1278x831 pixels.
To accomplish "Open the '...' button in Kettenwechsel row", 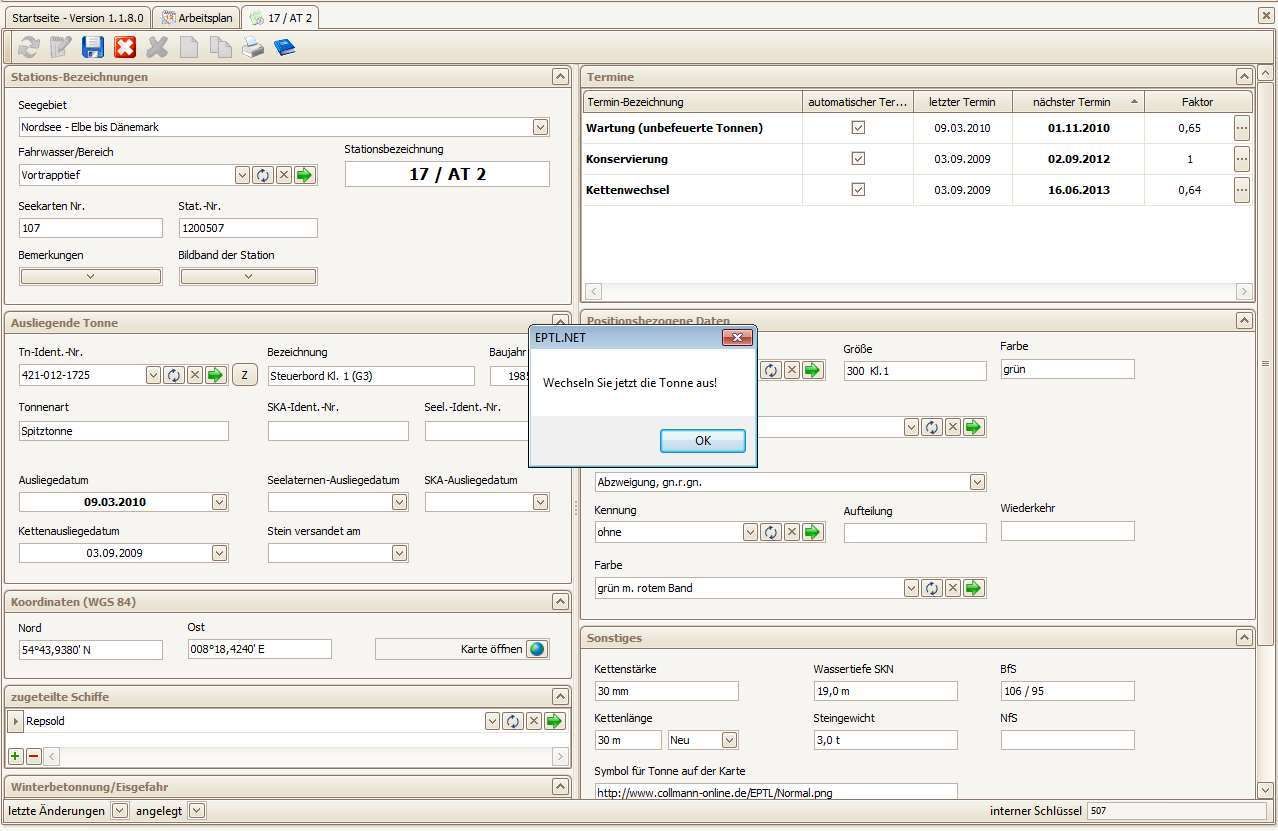I will (x=1241, y=190).
